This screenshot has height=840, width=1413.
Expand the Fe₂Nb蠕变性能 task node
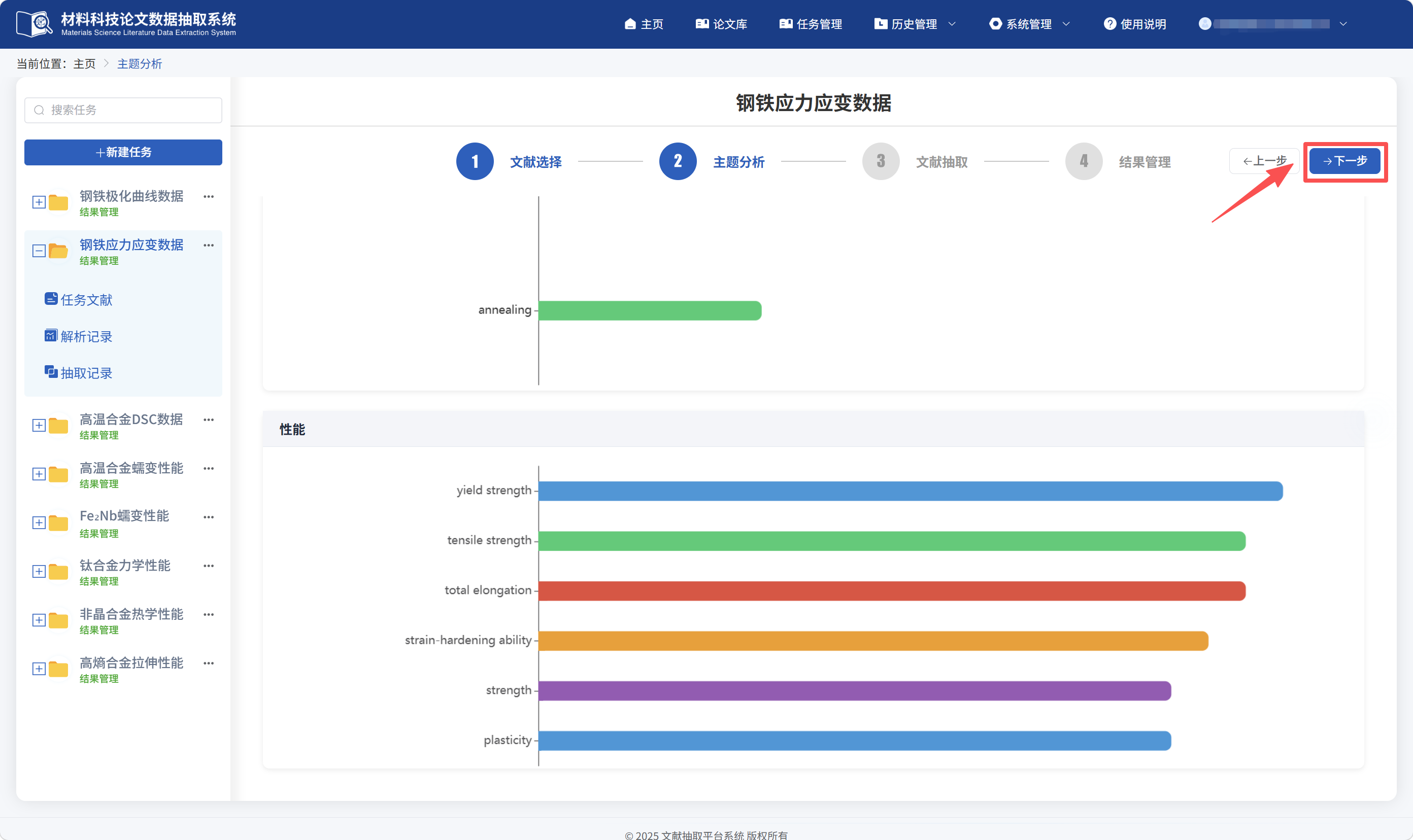click(39, 522)
